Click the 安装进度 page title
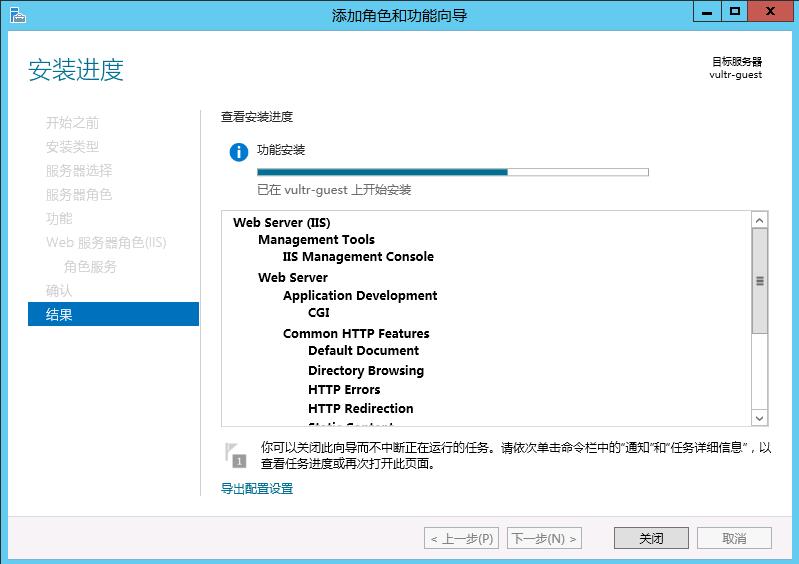This screenshot has width=799, height=564. click(x=76, y=70)
